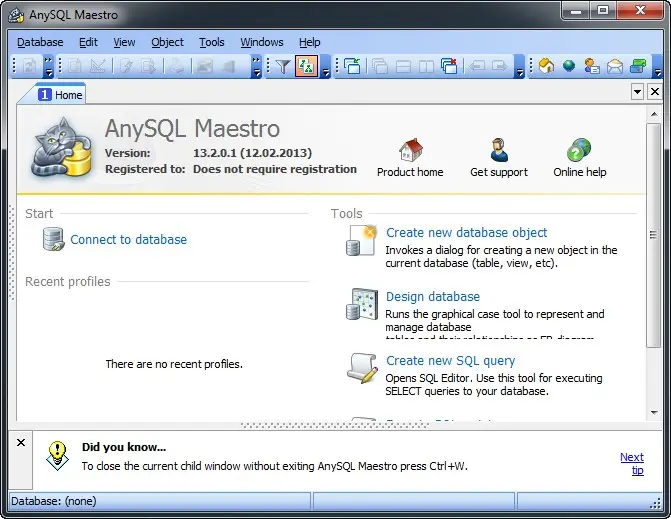Click the Tile horizontally toolbar icon

point(403,67)
